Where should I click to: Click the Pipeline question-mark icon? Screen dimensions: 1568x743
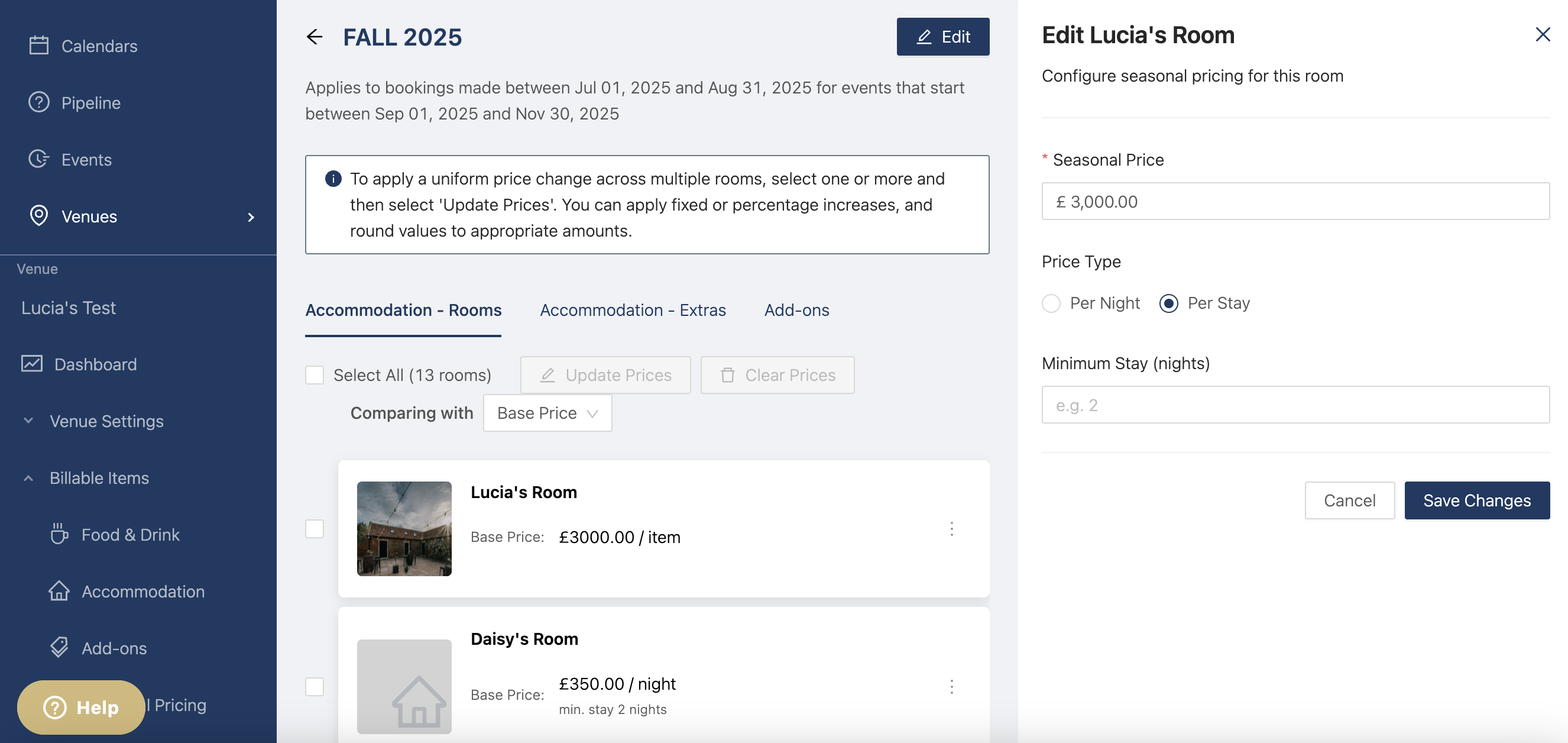(x=39, y=102)
